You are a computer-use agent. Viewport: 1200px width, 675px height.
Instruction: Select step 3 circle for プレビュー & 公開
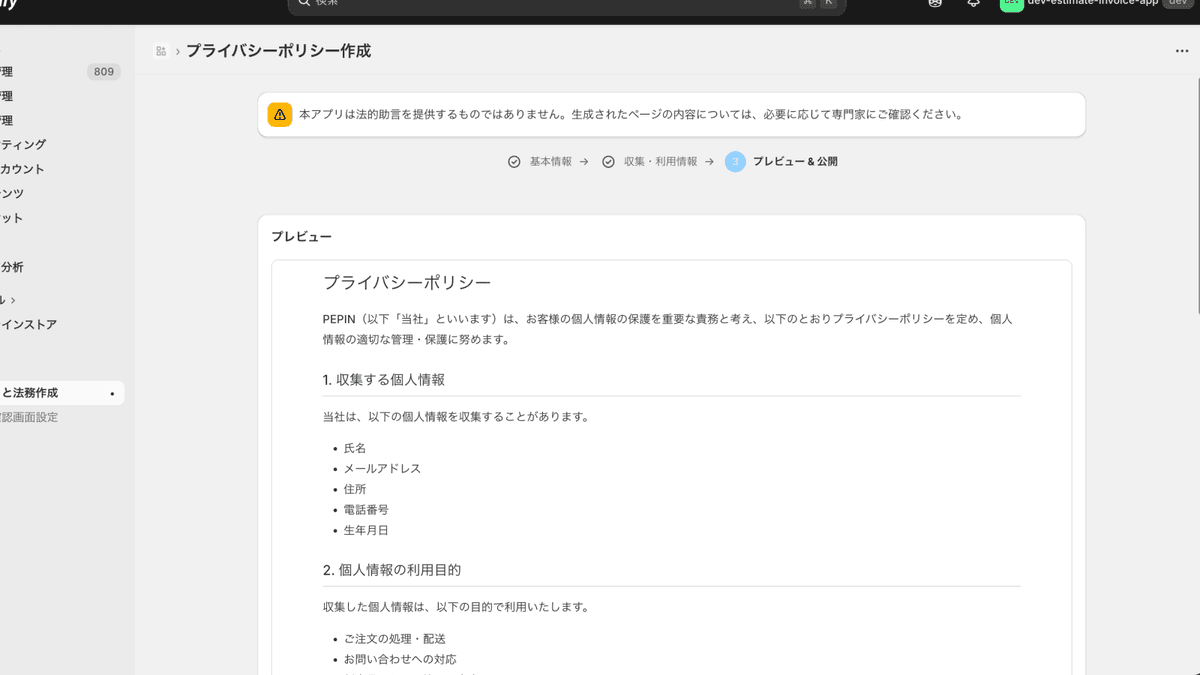[x=735, y=161]
